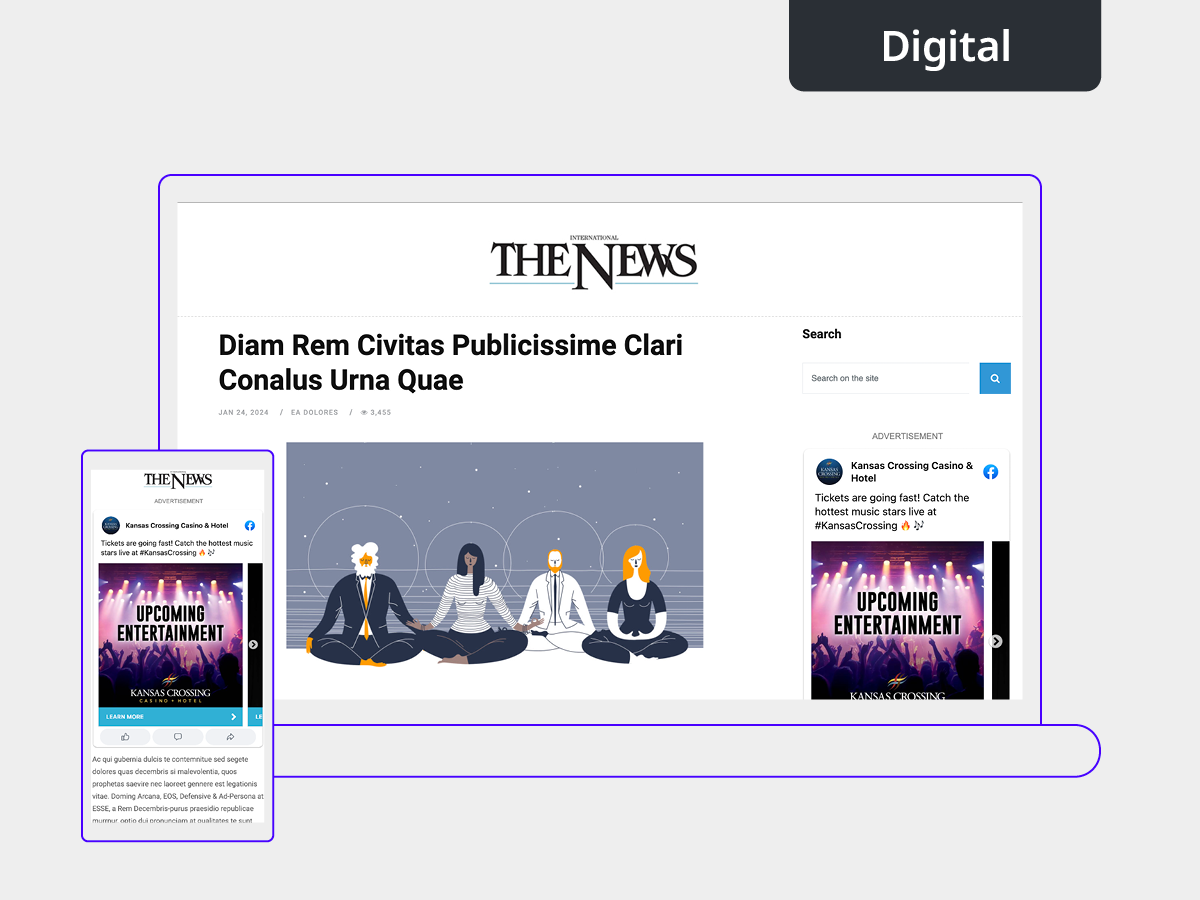Click inside the Search on the site field
The width and height of the screenshot is (1200, 900).
(x=889, y=378)
